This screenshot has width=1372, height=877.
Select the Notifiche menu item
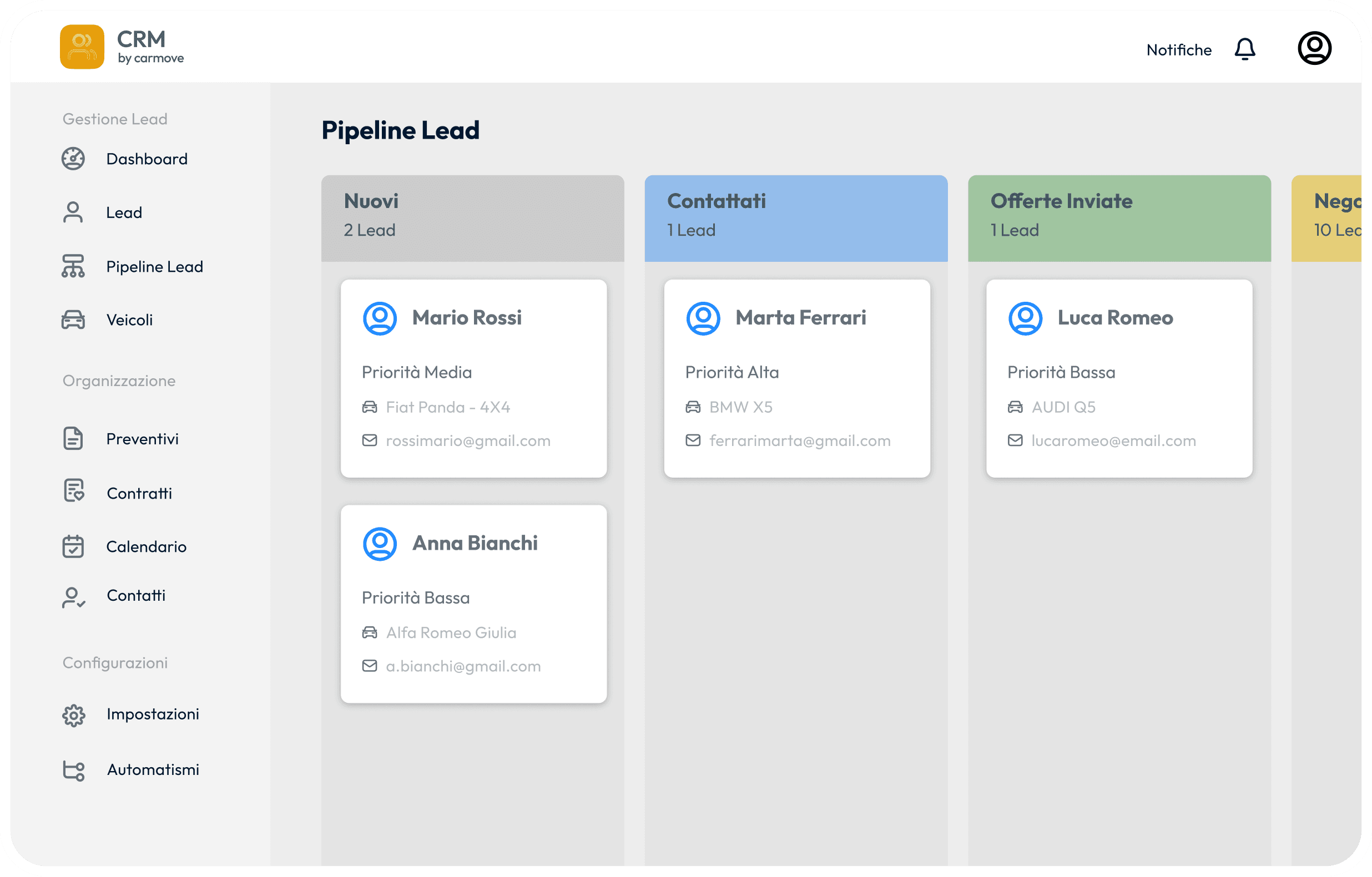click(1179, 49)
